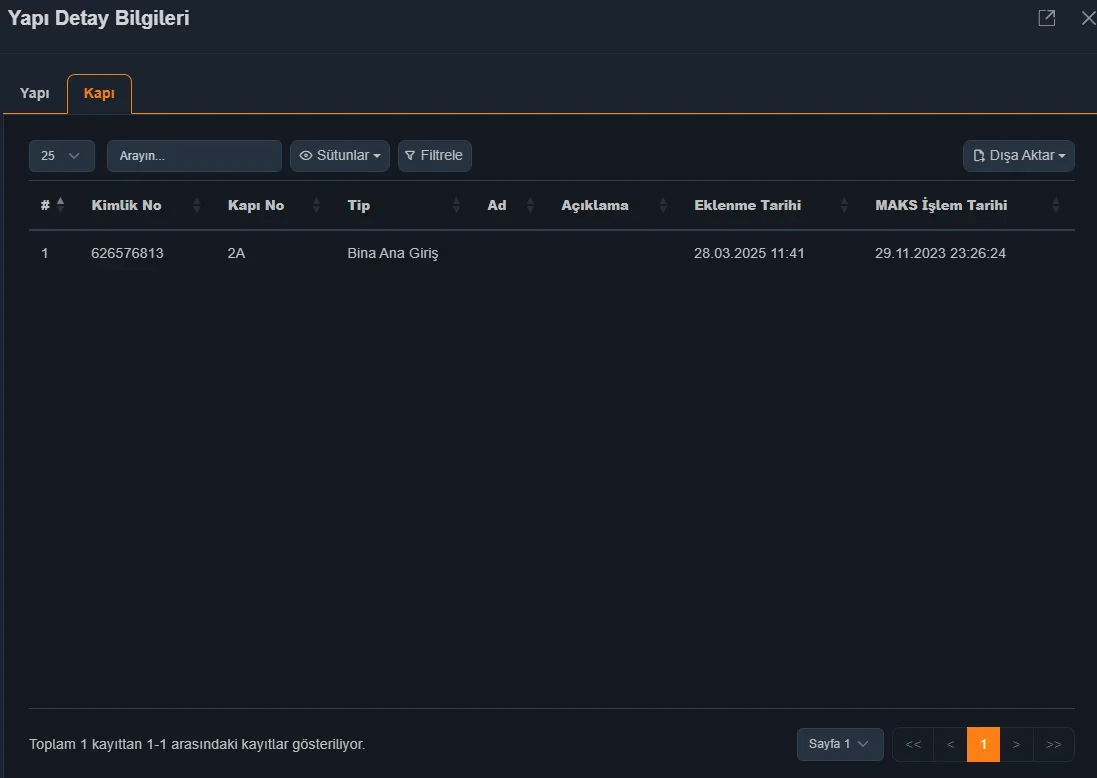Switch to the Yapı tab
1097x778 pixels.
point(35,93)
